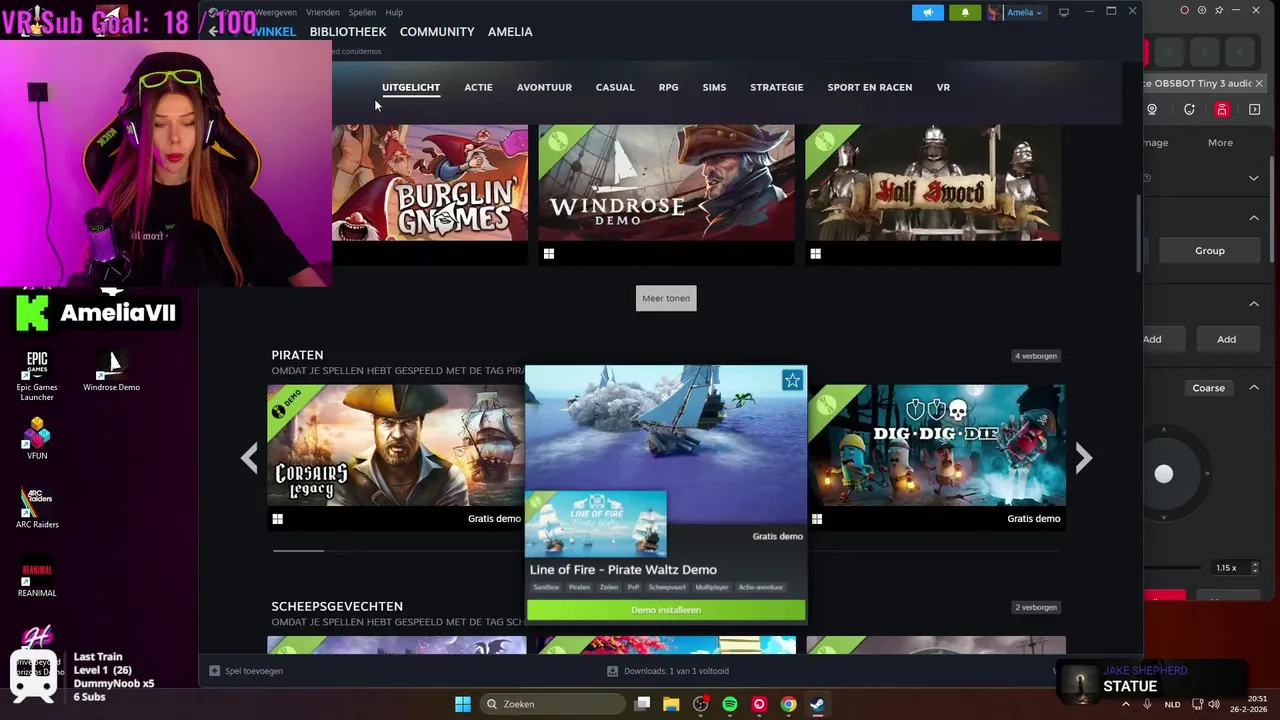The image size is (1280, 720).
Task: Click 4 verborgen in Piraten section
Action: coord(1036,356)
